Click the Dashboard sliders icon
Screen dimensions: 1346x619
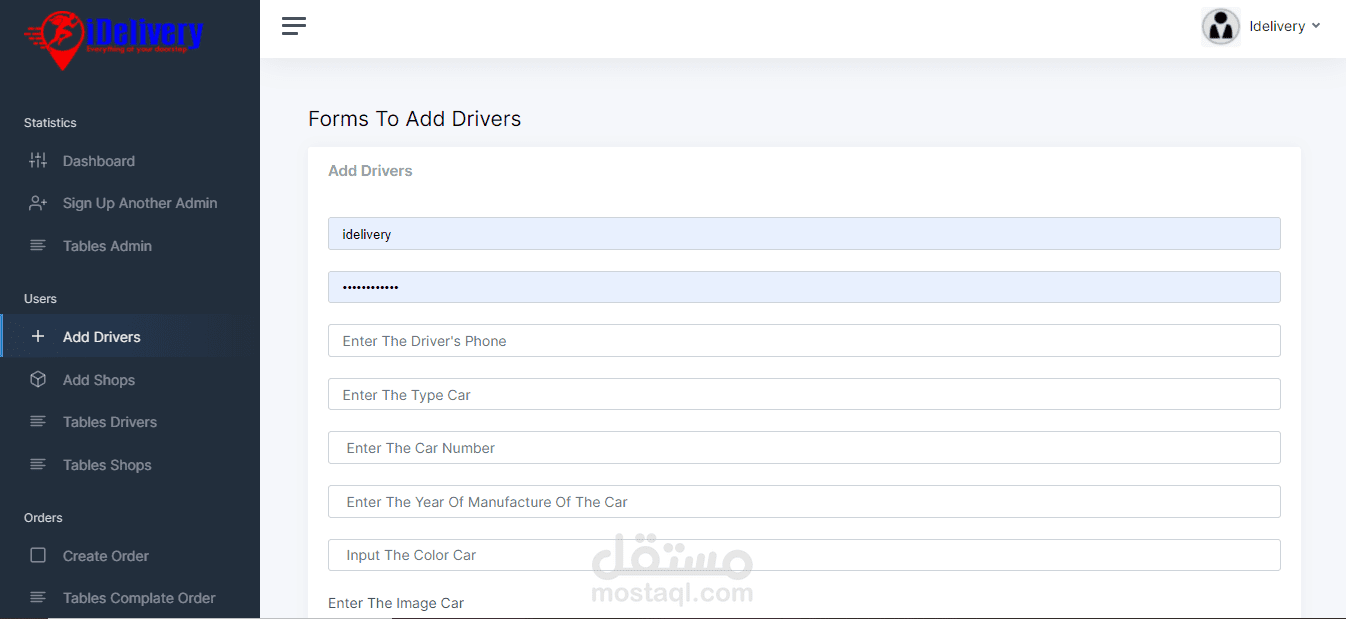point(38,160)
